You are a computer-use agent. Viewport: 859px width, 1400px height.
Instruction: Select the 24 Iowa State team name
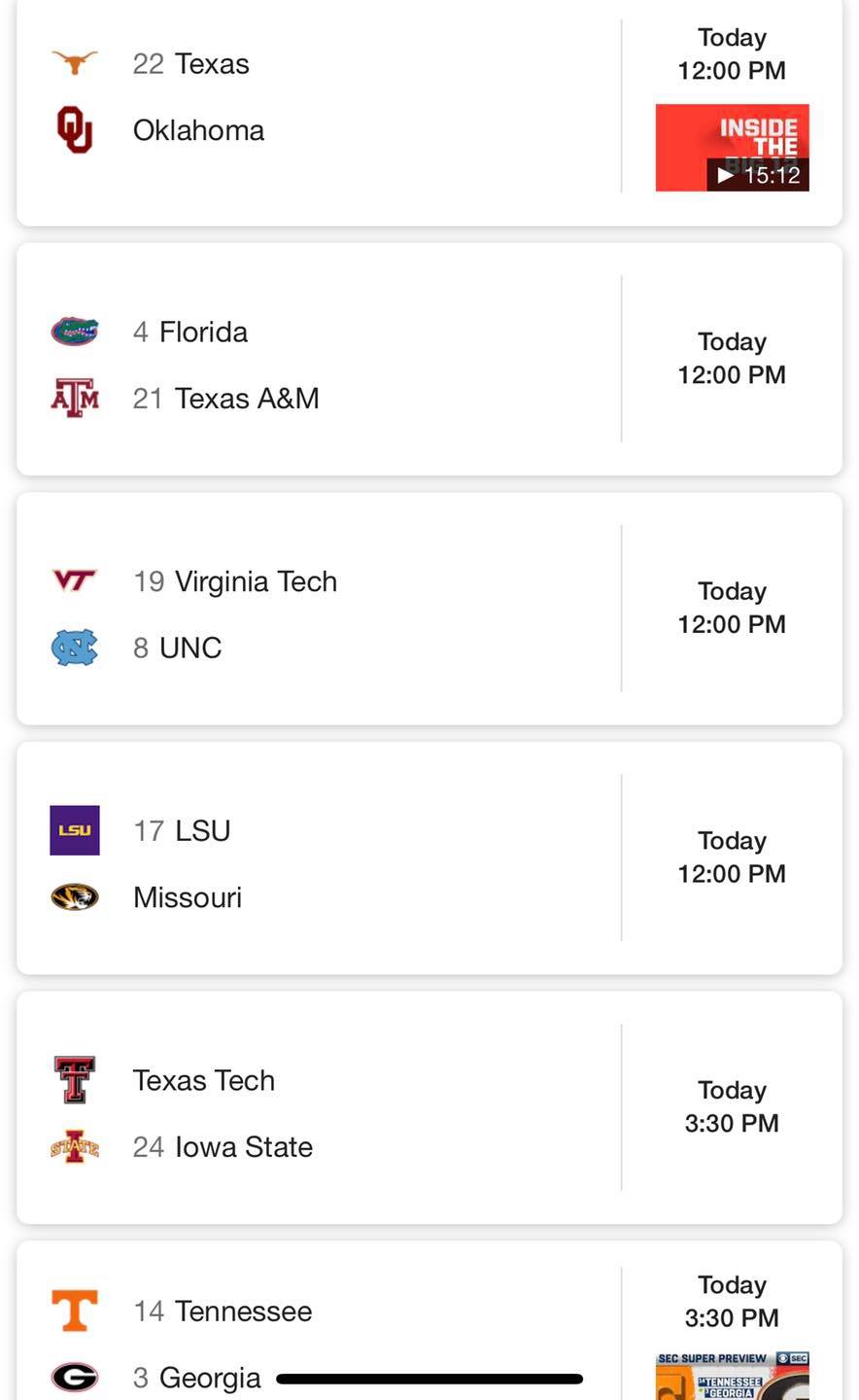[x=223, y=1147]
